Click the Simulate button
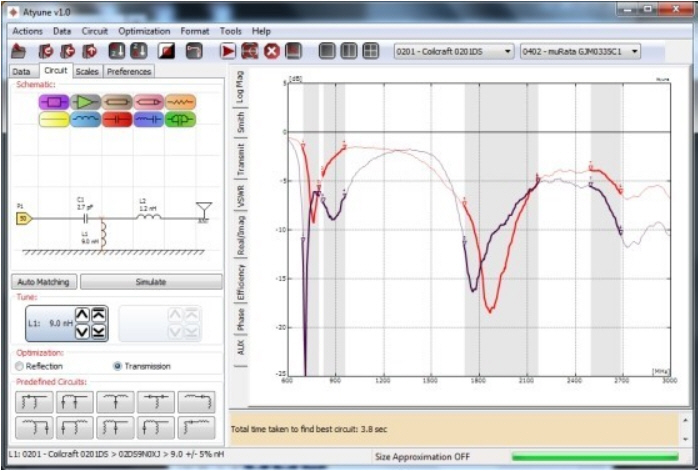Viewport: 699px width, 471px height. click(x=150, y=282)
